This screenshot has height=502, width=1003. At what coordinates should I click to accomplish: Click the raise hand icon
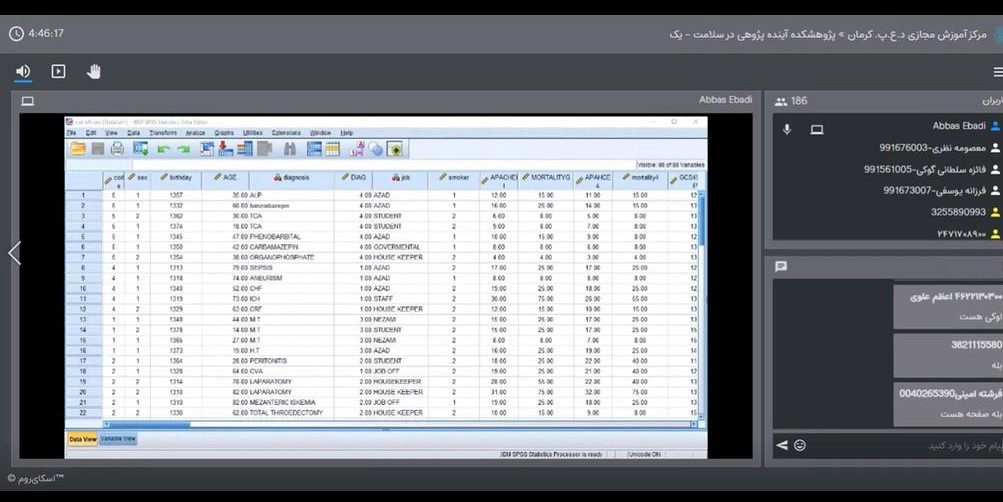pyautogui.click(x=94, y=71)
